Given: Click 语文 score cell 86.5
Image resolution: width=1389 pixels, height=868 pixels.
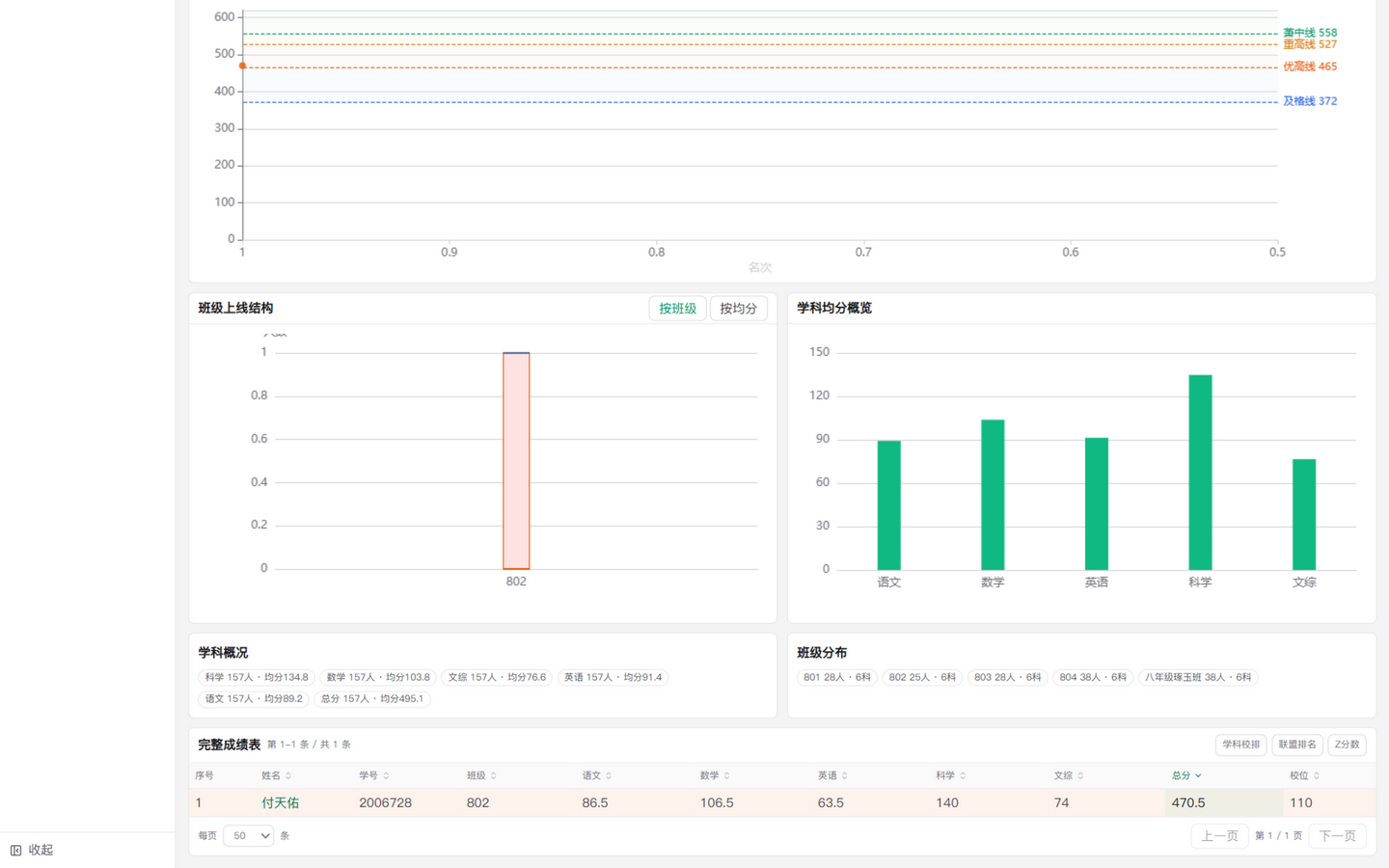Looking at the screenshot, I should (595, 802).
